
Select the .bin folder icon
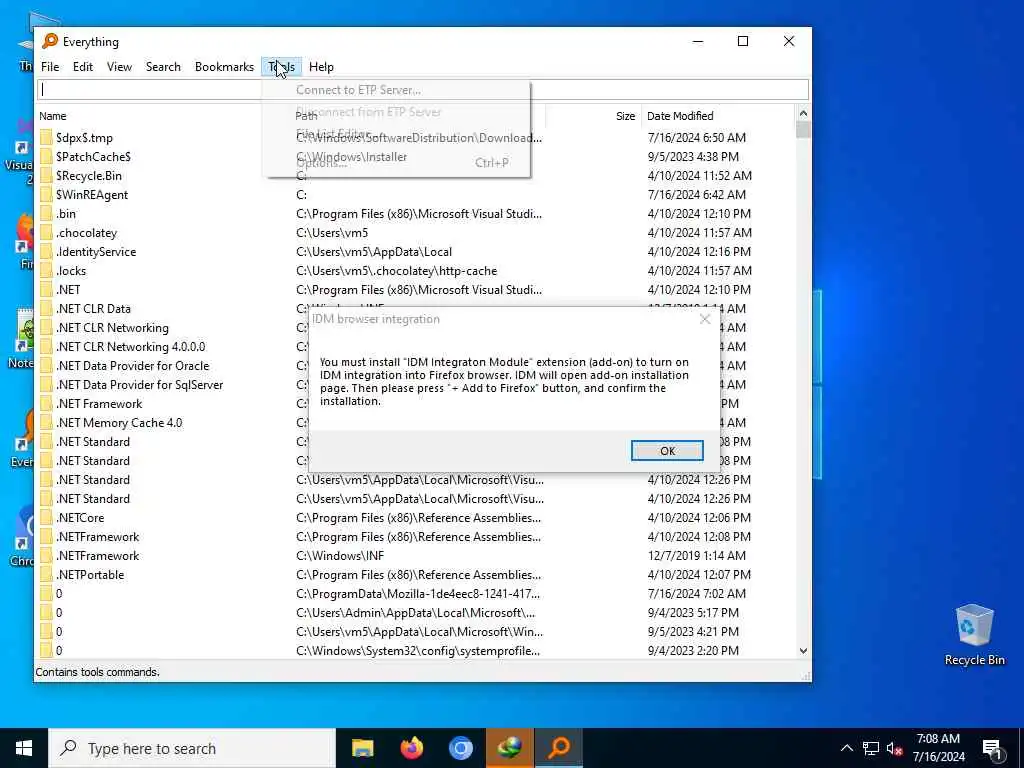[x=46, y=214]
